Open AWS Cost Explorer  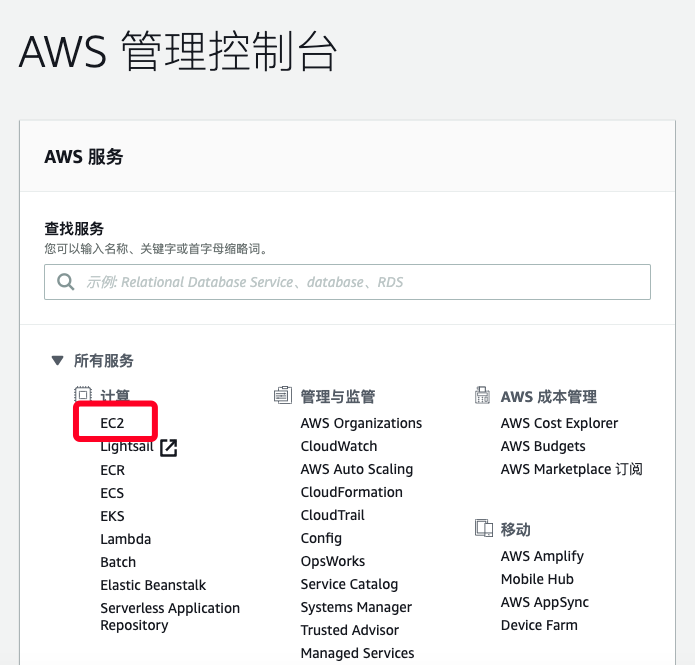pyautogui.click(x=559, y=423)
